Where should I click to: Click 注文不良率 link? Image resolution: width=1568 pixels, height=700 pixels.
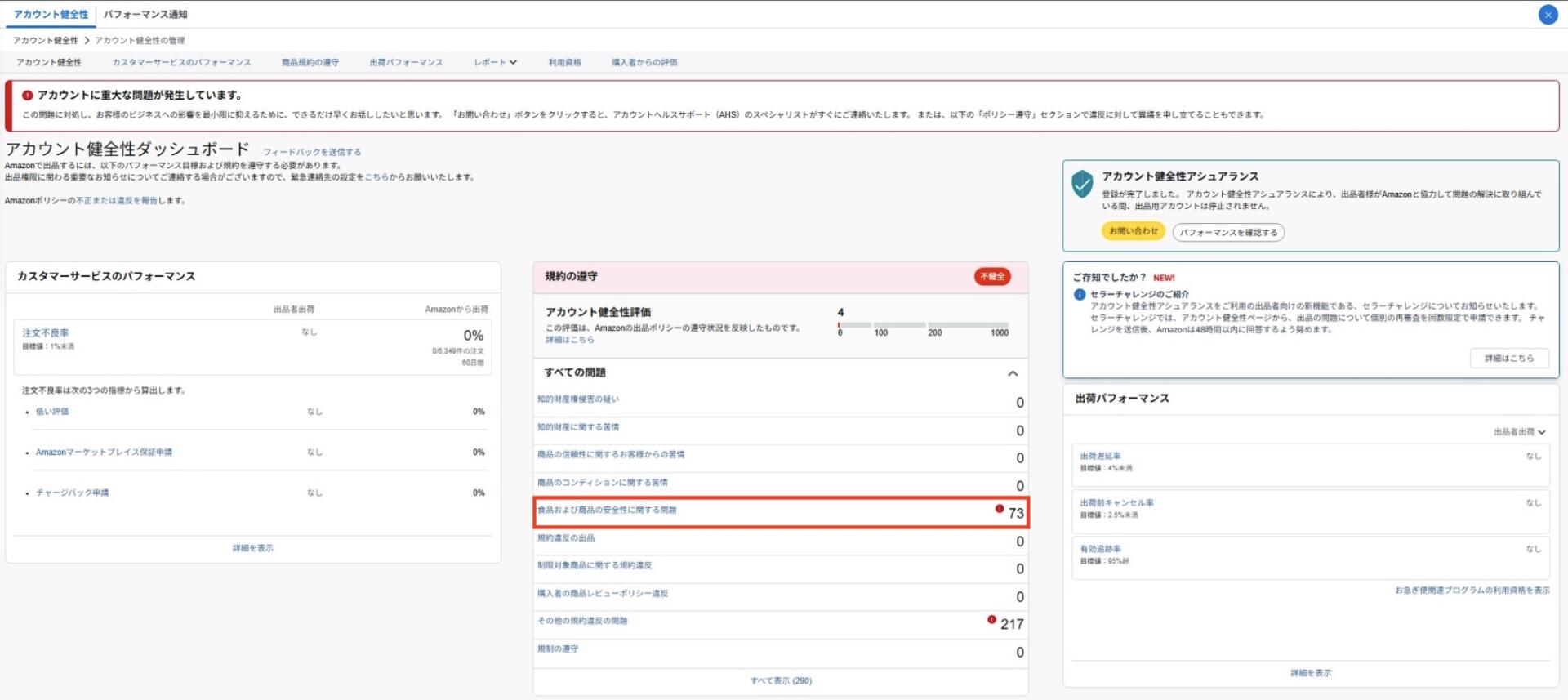tap(46, 333)
